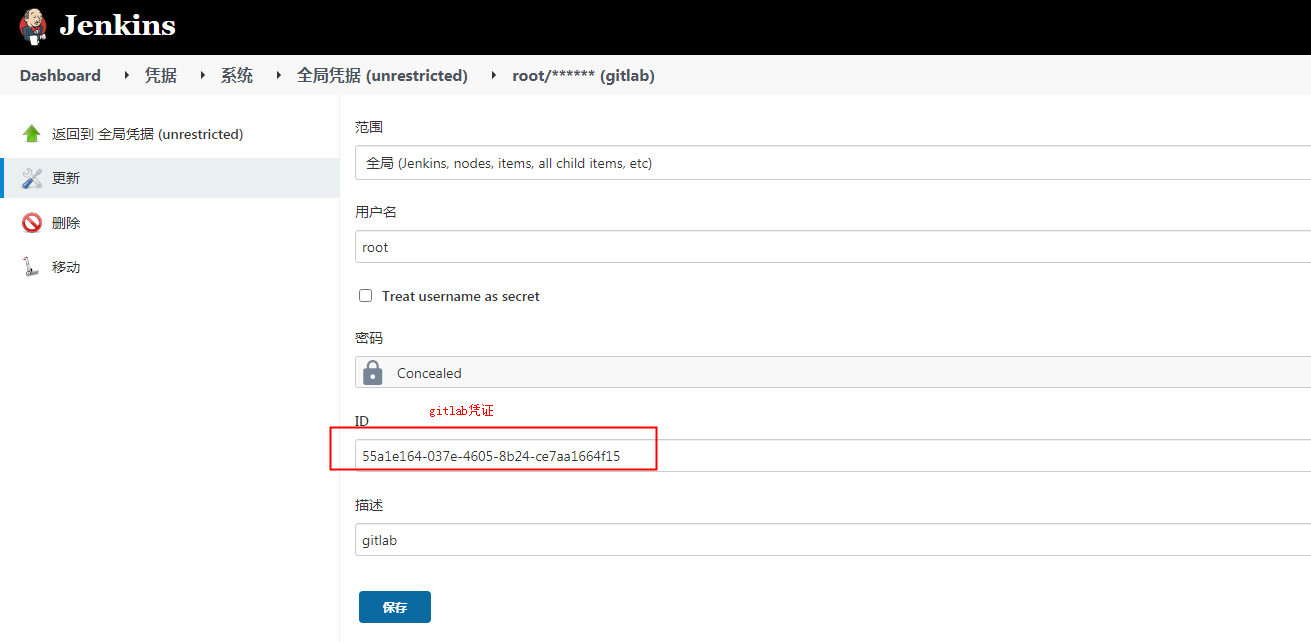The width and height of the screenshot is (1311, 642).
Task: Click the 描述 label text
Action: point(369,505)
